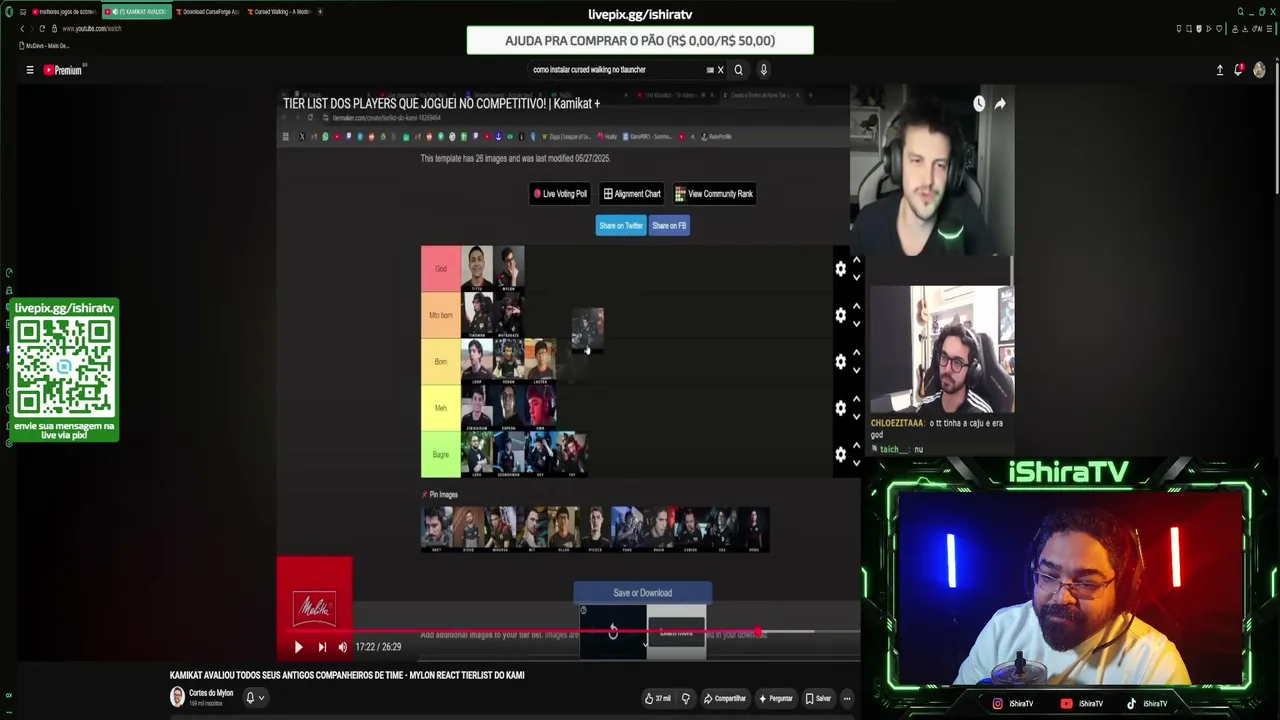Open the Cursed Walking browser tab
The height and width of the screenshot is (720, 1280).
pyautogui.click(x=280, y=12)
